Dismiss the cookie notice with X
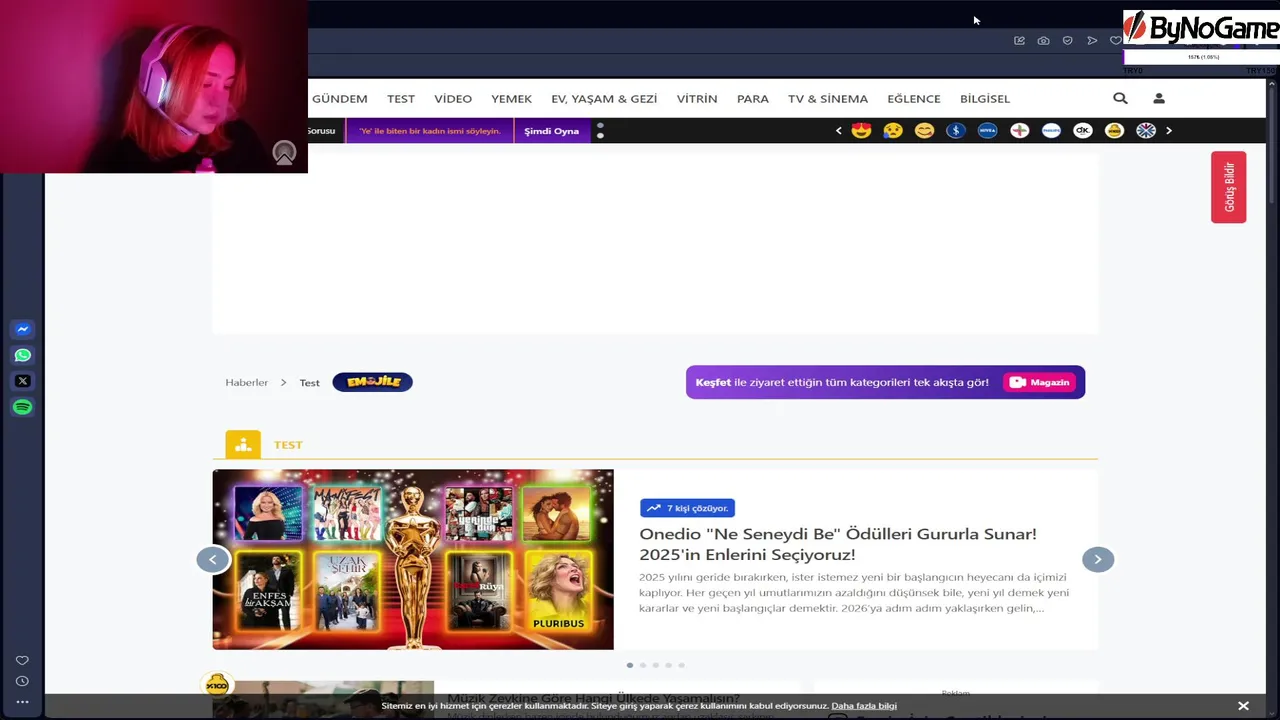Viewport: 1280px width, 720px height. click(x=1243, y=706)
